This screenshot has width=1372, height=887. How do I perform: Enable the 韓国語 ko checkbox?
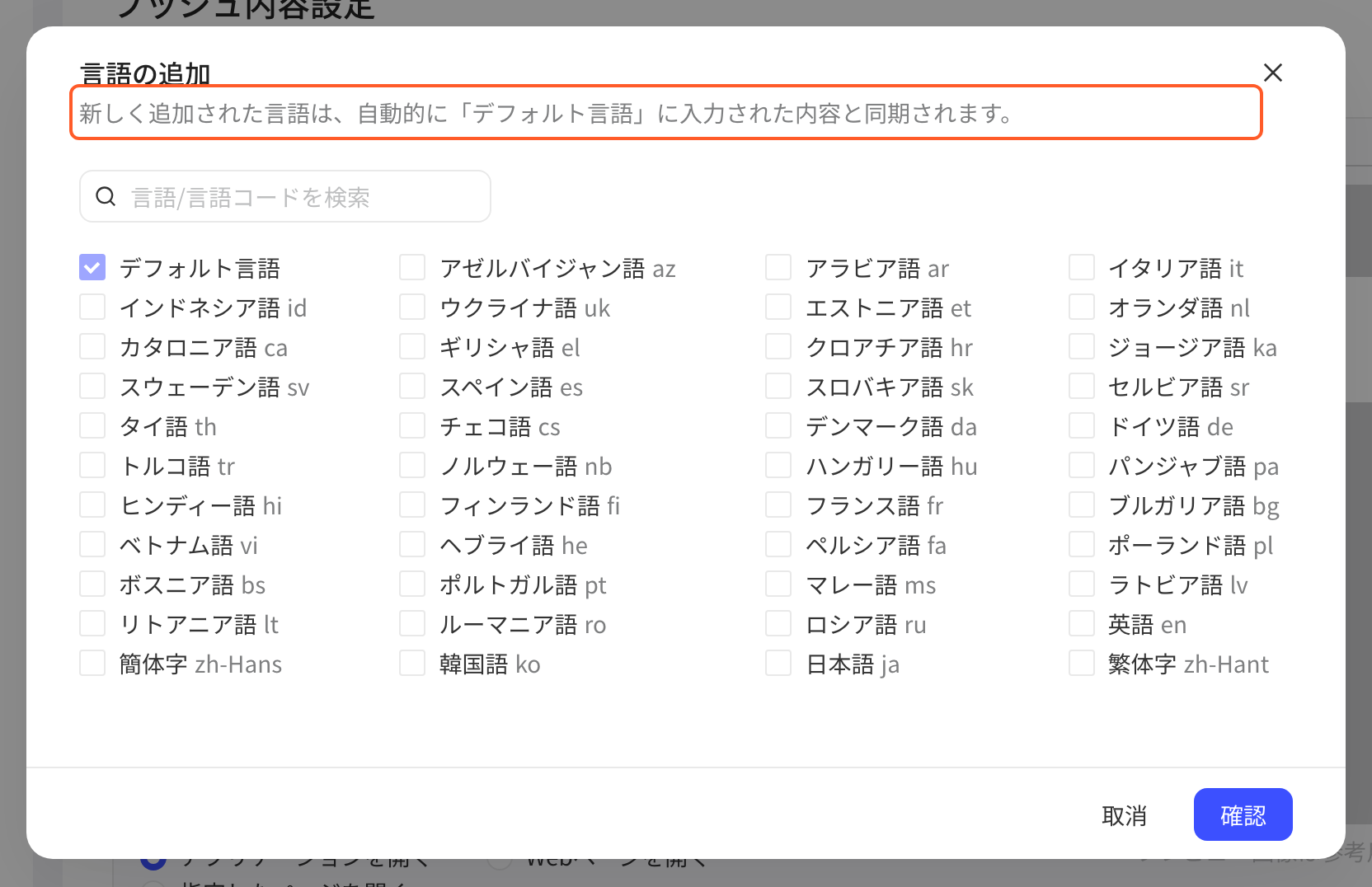(x=412, y=663)
